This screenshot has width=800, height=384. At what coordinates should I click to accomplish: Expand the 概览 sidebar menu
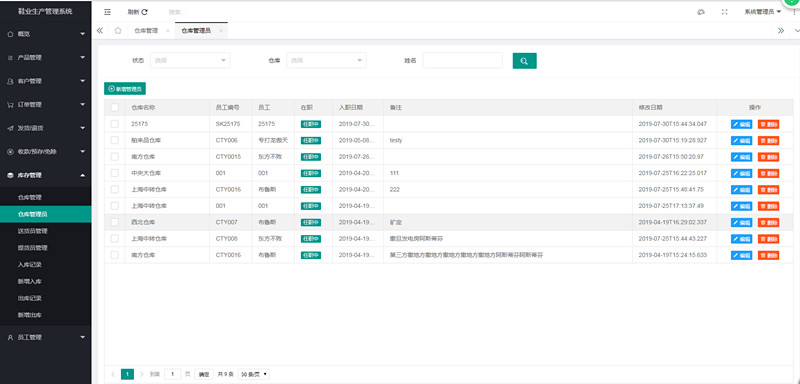click(x=46, y=34)
